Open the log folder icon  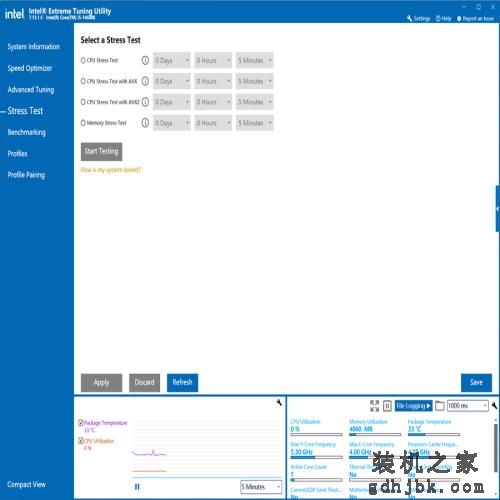coord(440,406)
